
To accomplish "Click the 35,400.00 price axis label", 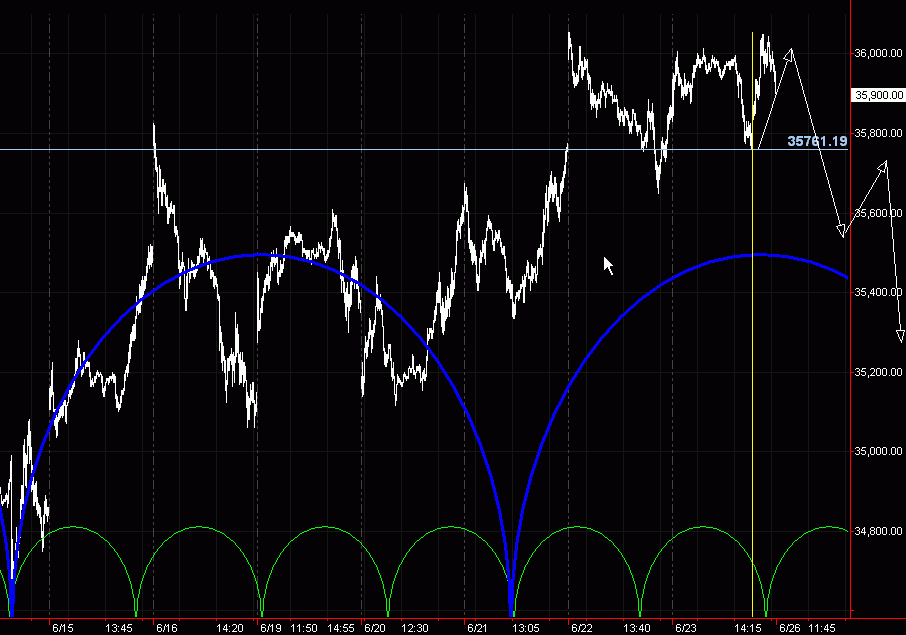I will [878, 292].
